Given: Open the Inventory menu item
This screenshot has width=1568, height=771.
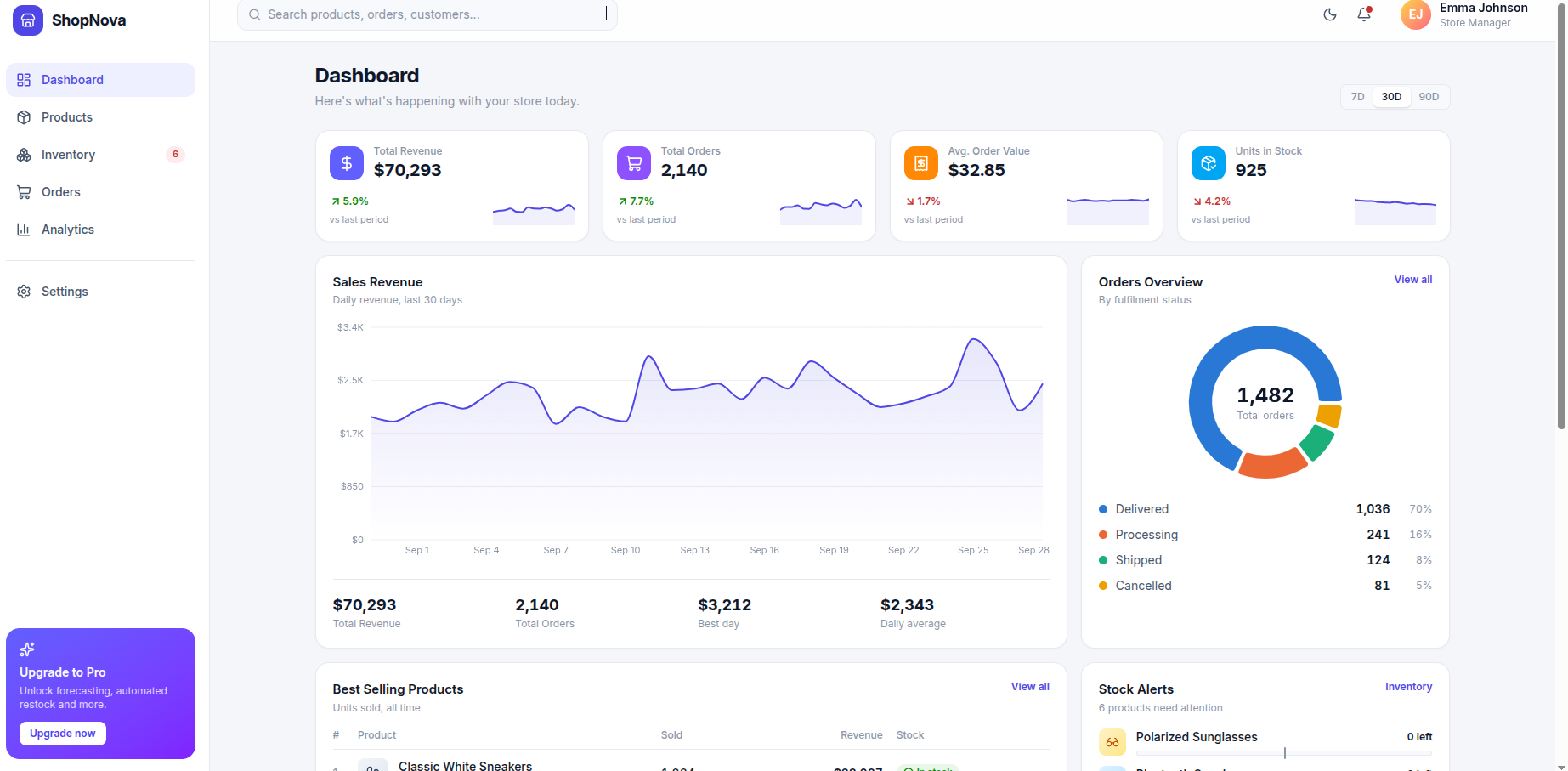Looking at the screenshot, I should tap(100, 155).
